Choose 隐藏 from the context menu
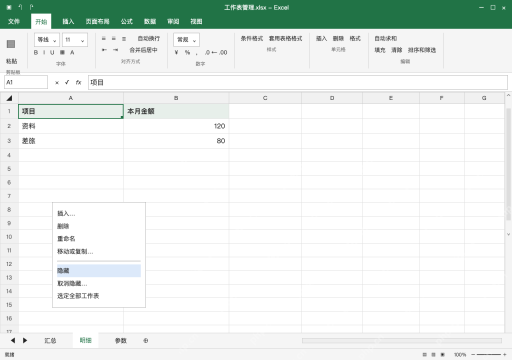This screenshot has height=360, width=512. coord(99,271)
